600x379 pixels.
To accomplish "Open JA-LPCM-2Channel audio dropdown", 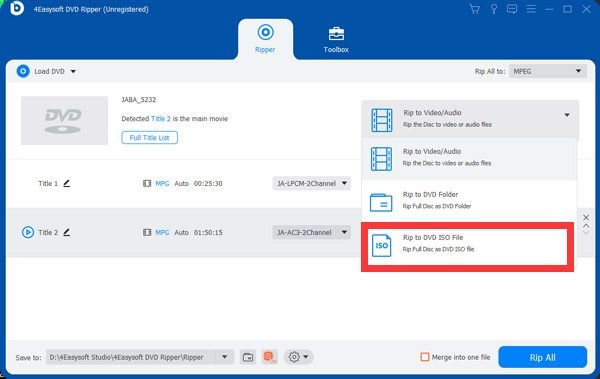I will coord(311,183).
